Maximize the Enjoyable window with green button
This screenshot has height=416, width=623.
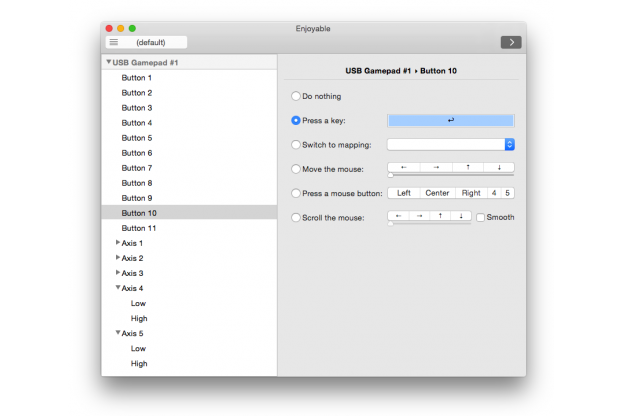point(132,28)
